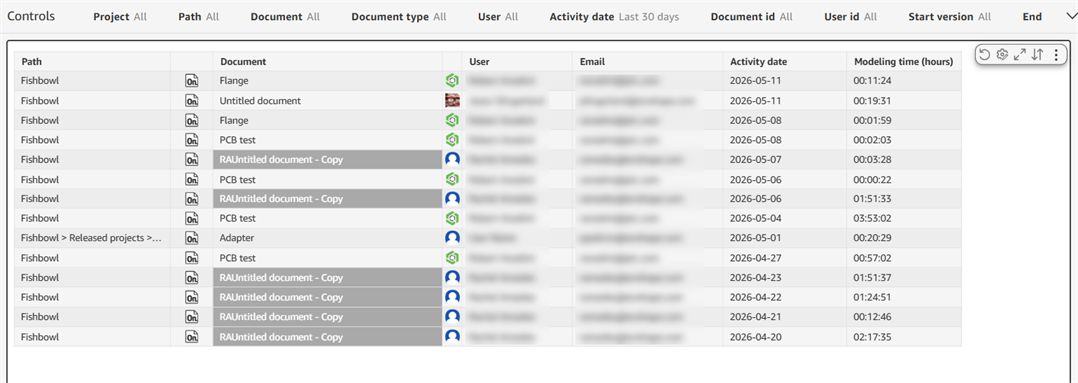This screenshot has width=1078, height=383.
Task: Click the Activity date column header
Action: 785,61
